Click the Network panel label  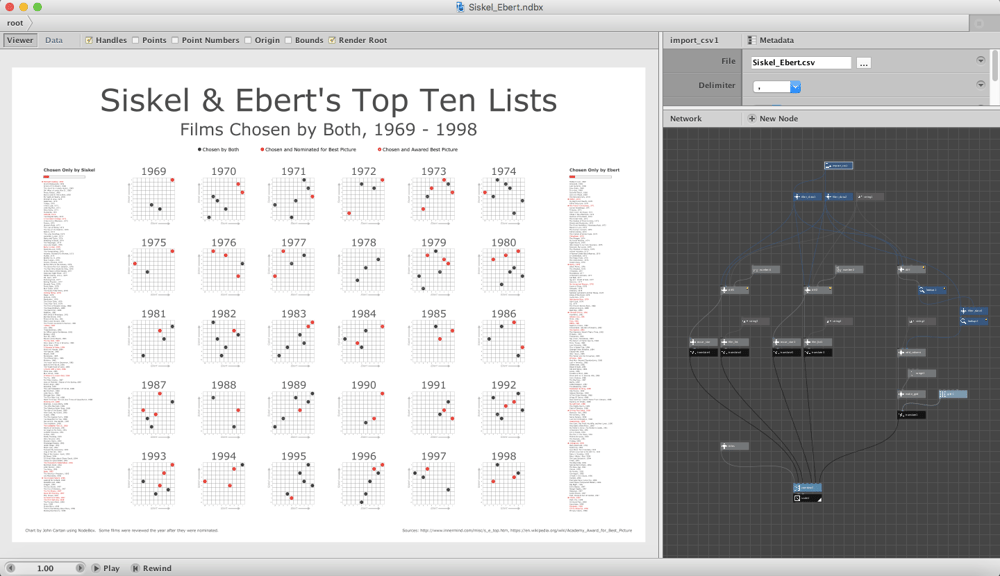tap(686, 119)
